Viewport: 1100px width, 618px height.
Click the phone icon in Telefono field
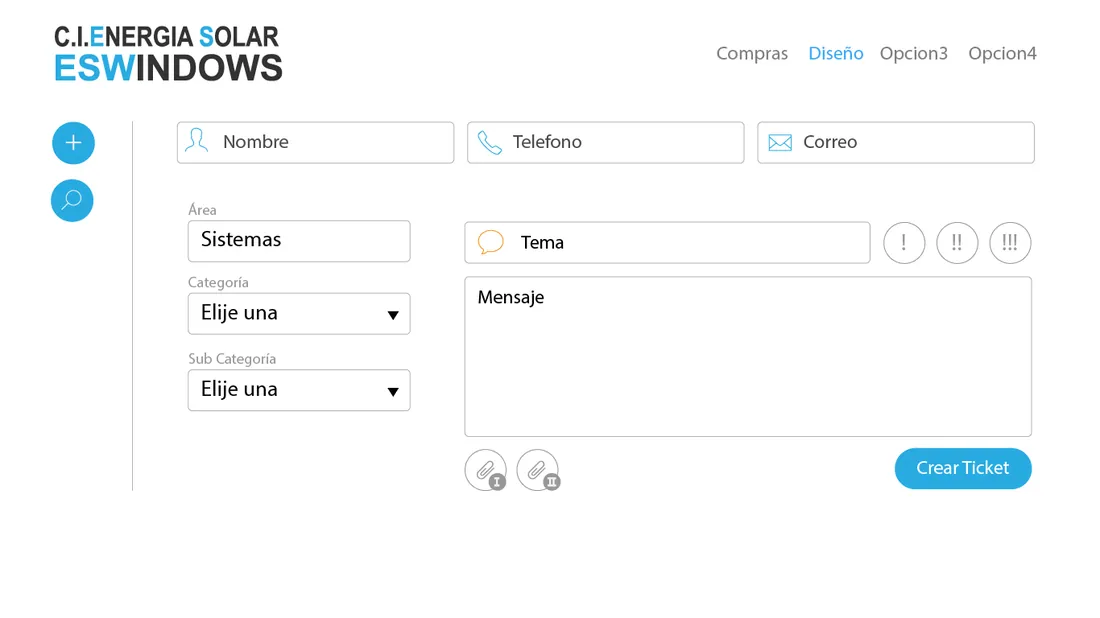[x=489, y=142]
